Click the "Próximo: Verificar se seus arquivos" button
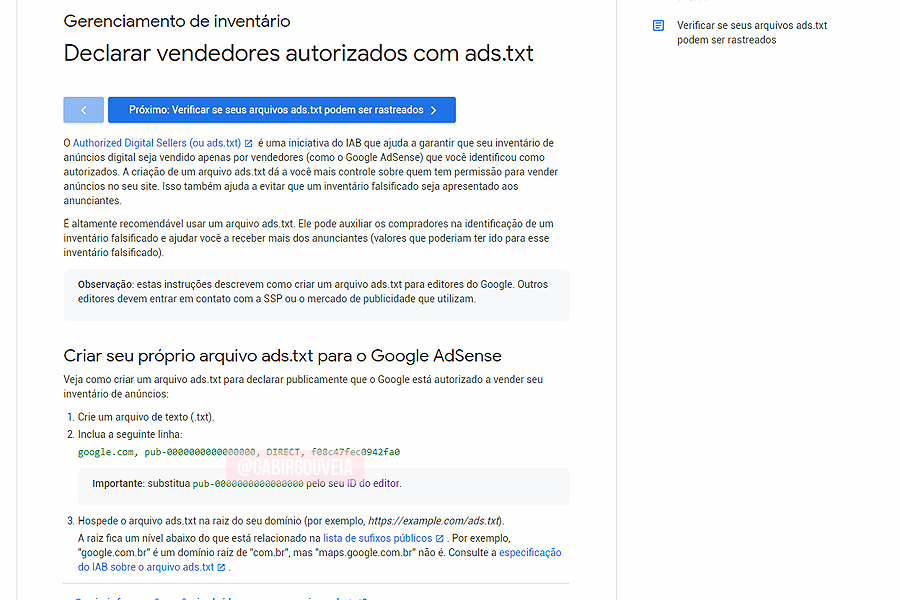The height and width of the screenshot is (600, 900). (281, 109)
